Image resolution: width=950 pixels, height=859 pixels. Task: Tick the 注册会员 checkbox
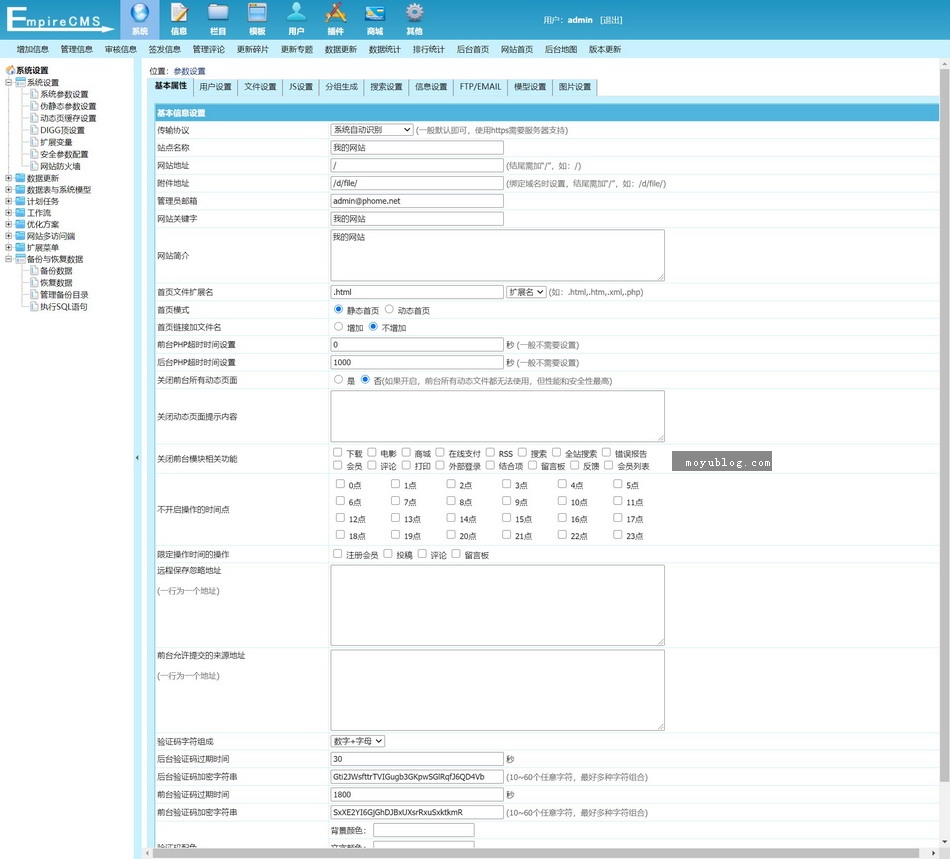tap(337, 554)
